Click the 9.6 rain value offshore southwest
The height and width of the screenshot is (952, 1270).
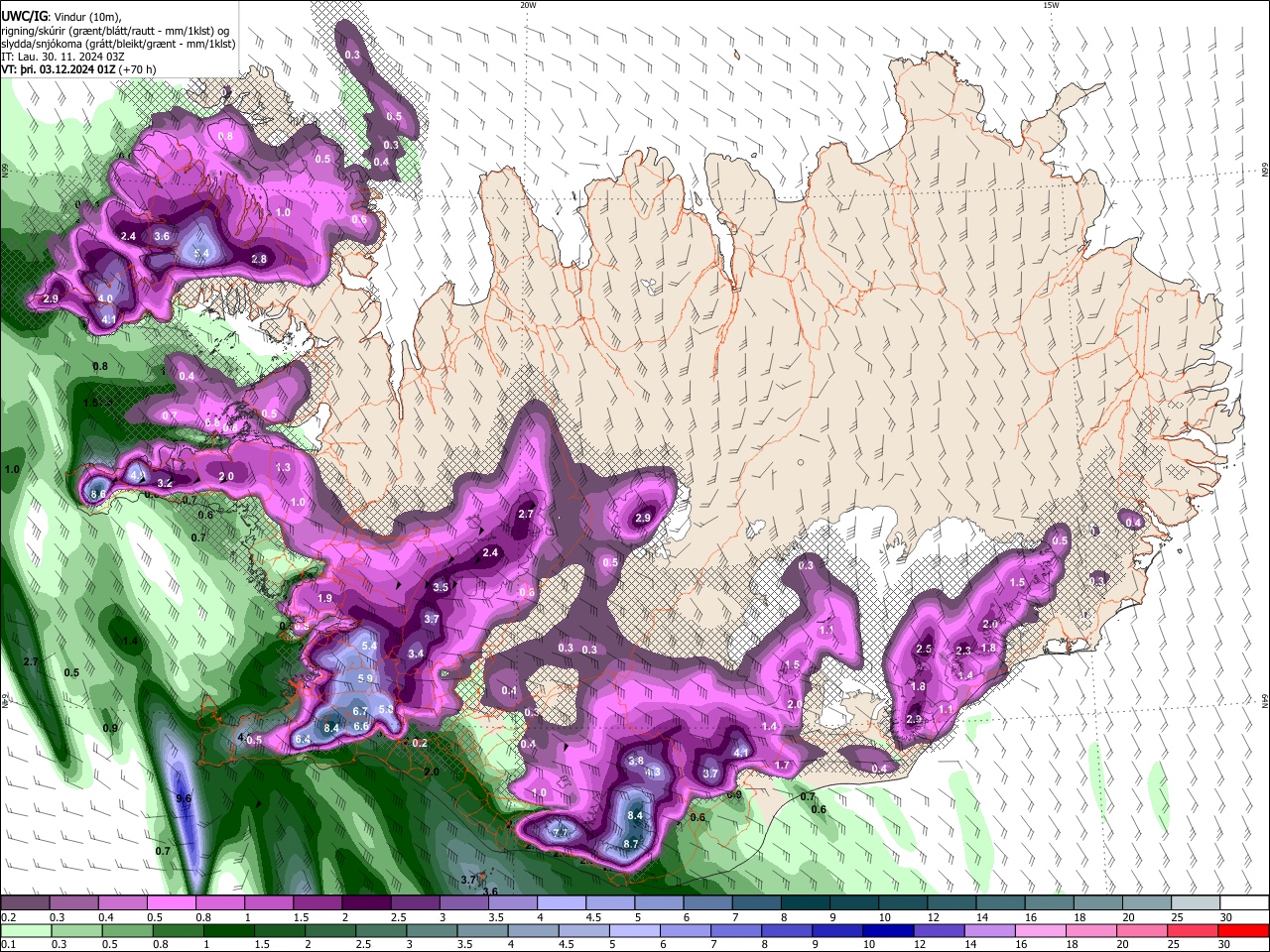click(184, 798)
